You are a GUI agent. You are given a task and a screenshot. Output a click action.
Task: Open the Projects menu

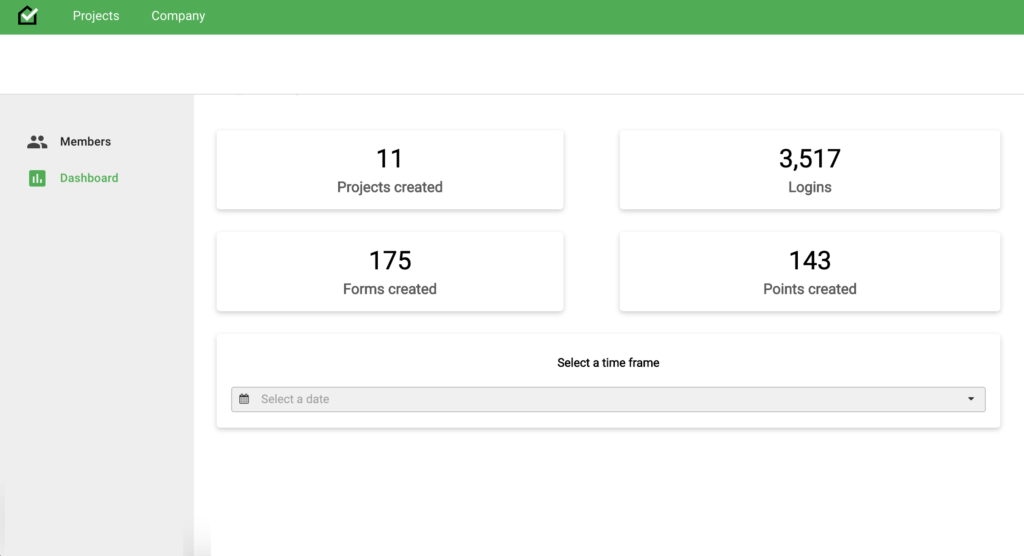[96, 16]
